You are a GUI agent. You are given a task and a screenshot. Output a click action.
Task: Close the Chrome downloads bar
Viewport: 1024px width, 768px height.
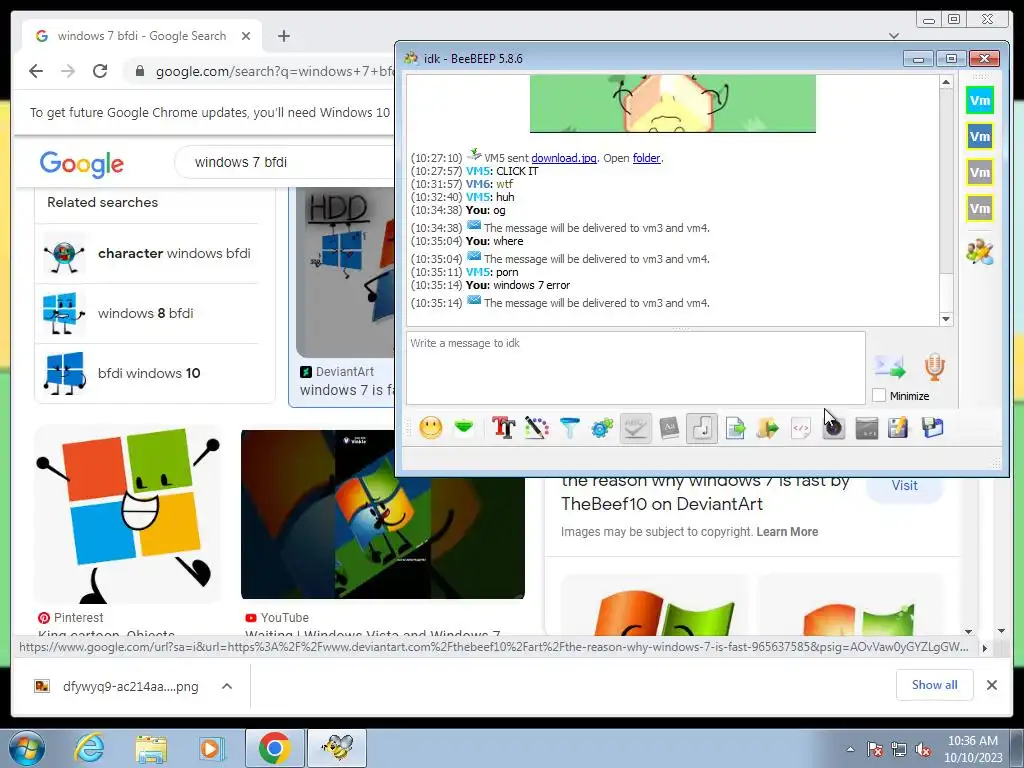point(991,685)
